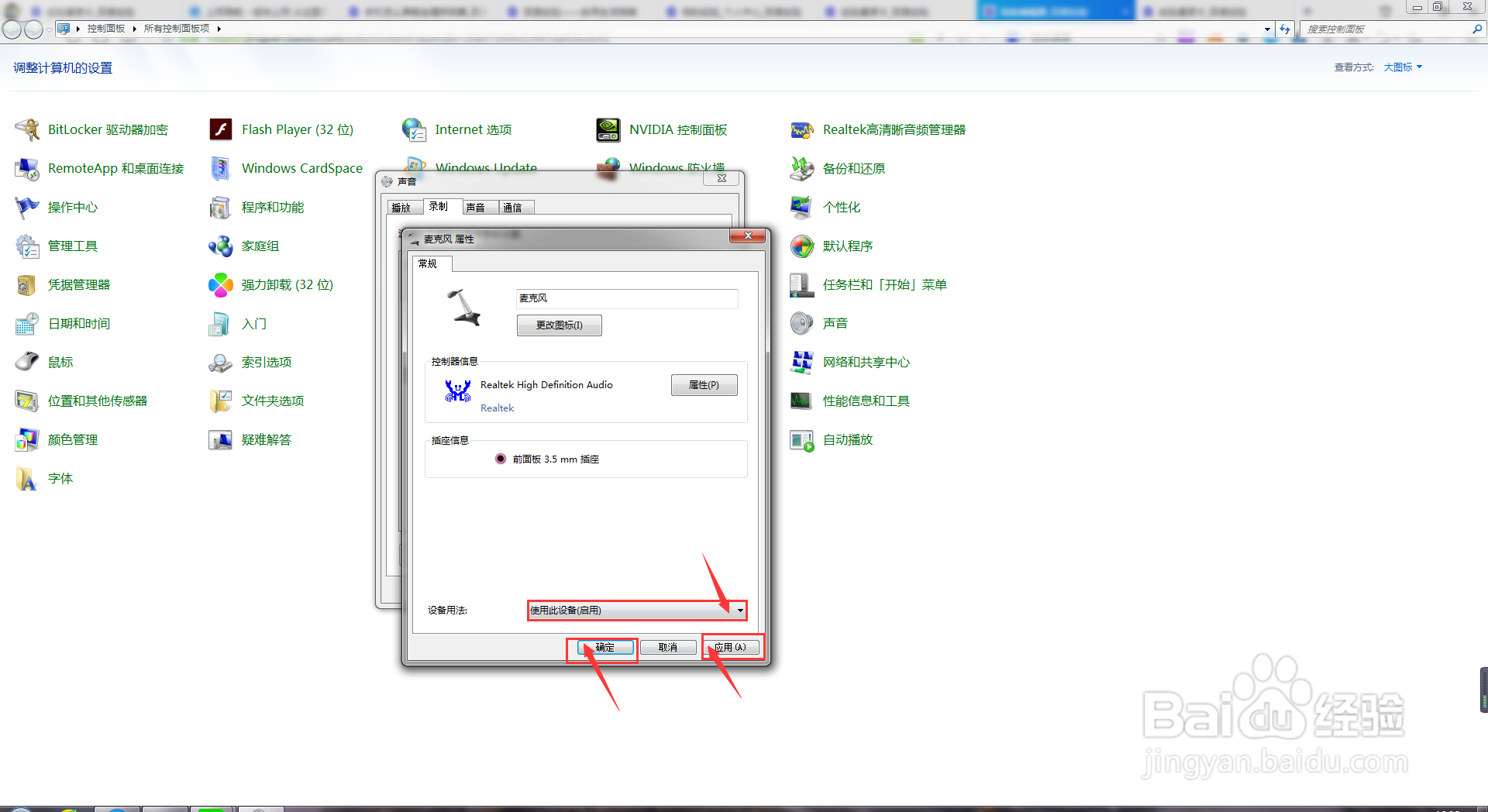This screenshot has width=1488, height=812.
Task: Open BitLocker drive encryption icon
Action: click(x=27, y=129)
